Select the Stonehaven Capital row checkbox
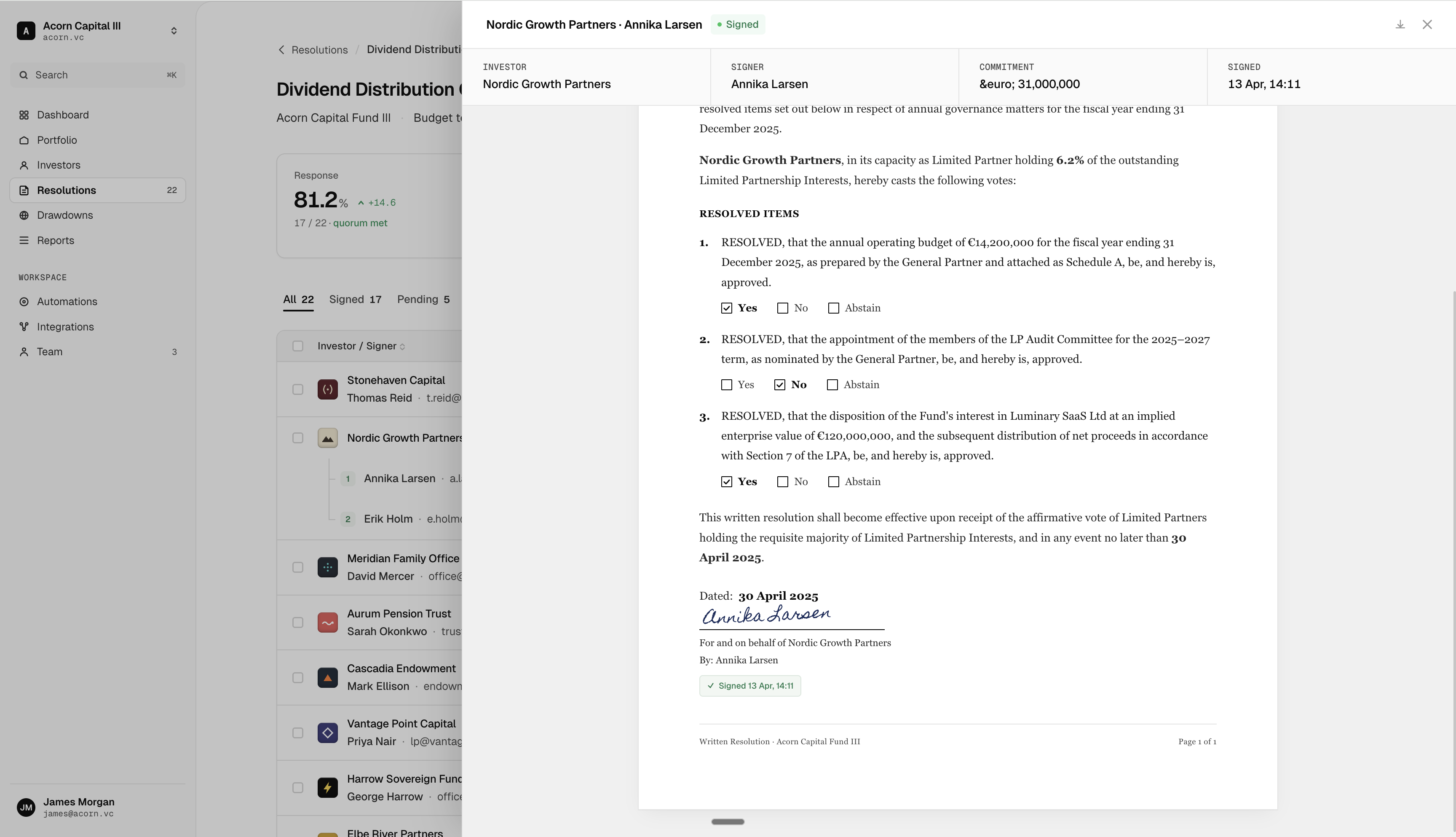 [x=297, y=389]
